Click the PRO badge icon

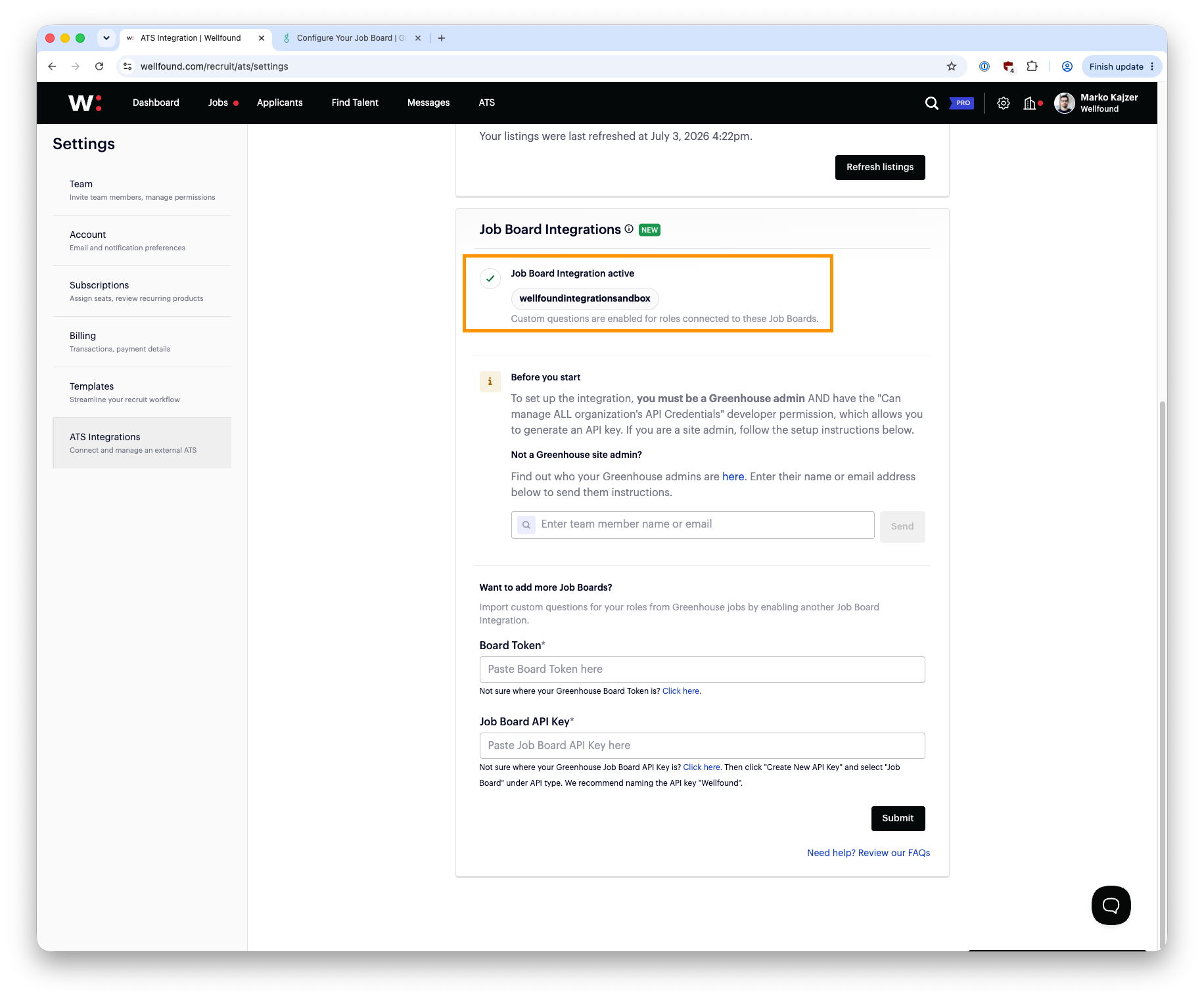point(961,103)
